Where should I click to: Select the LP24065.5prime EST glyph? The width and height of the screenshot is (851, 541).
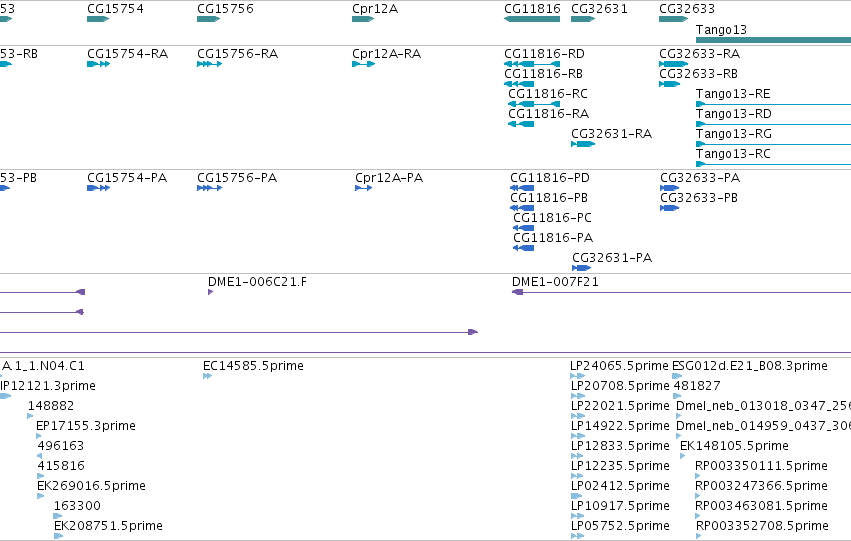click(x=577, y=376)
